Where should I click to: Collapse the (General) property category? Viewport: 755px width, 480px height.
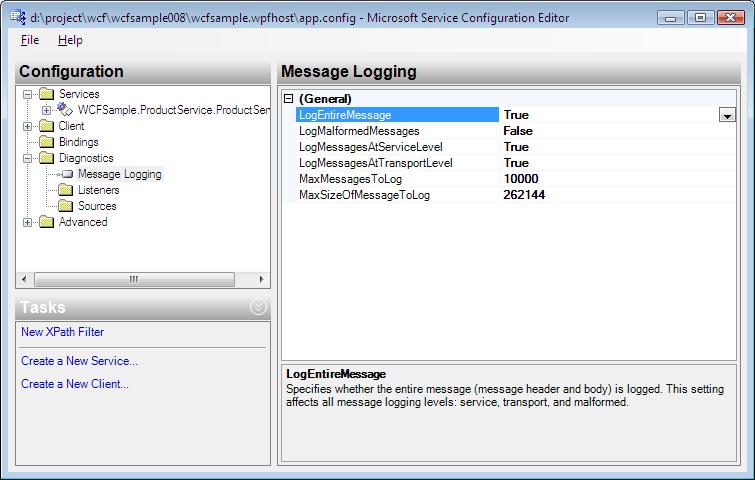click(288, 99)
